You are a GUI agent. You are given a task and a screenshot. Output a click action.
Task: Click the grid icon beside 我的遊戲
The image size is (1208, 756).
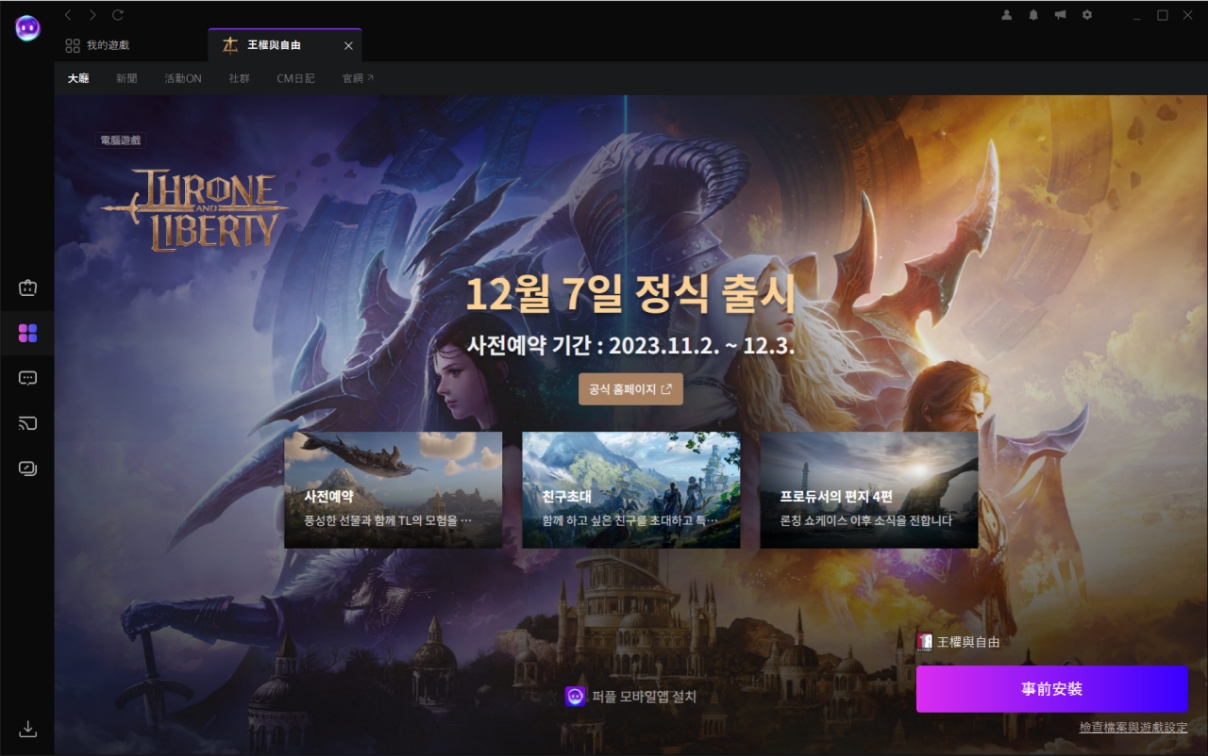point(72,45)
